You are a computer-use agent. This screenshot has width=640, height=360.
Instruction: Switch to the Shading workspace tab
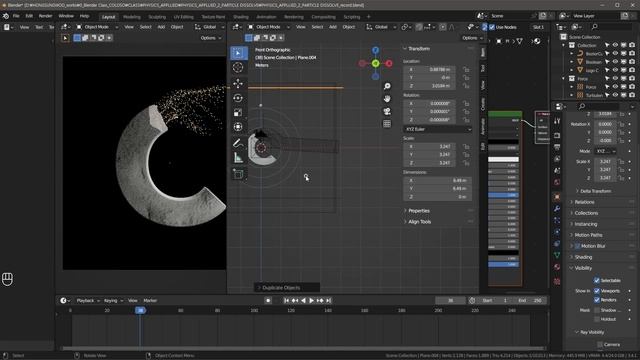tap(241, 17)
